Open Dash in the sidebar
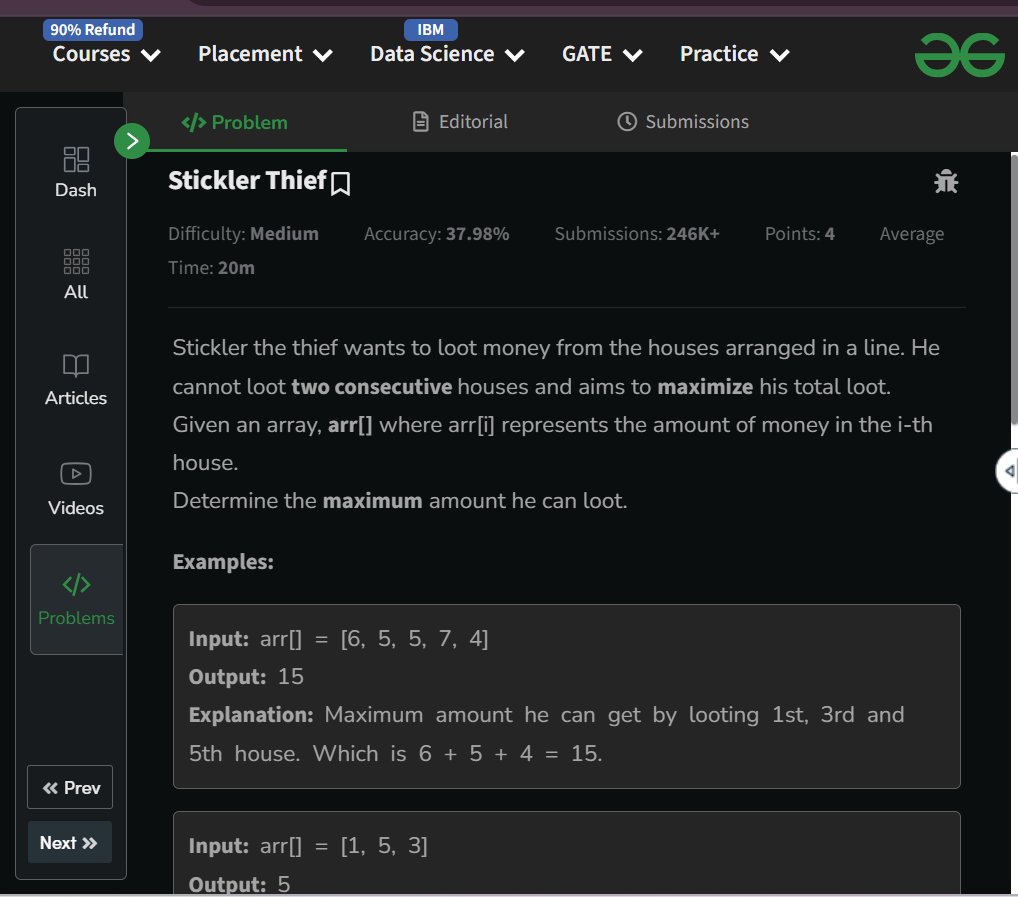 coord(76,172)
